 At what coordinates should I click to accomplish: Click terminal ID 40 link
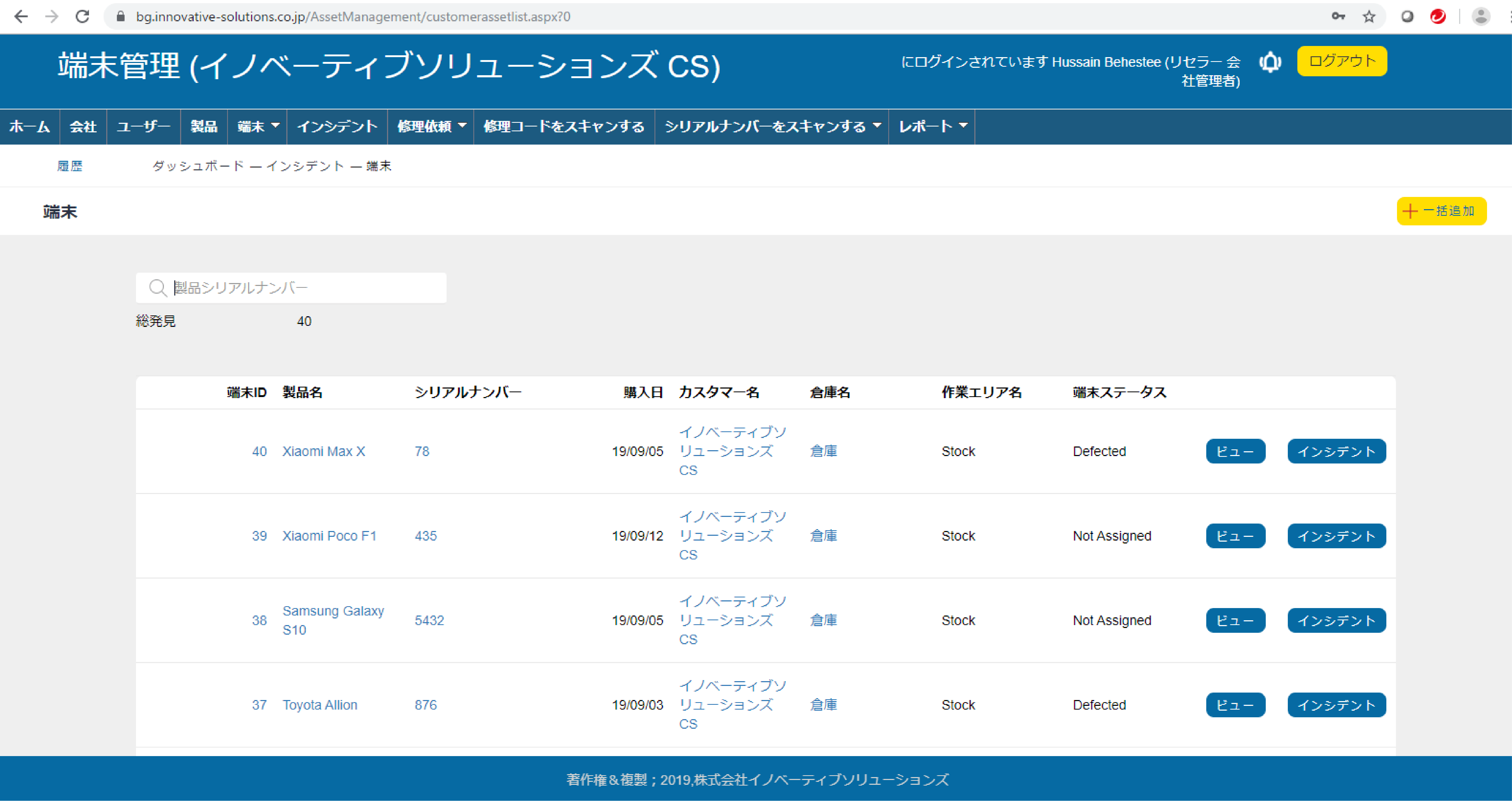pos(260,451)
